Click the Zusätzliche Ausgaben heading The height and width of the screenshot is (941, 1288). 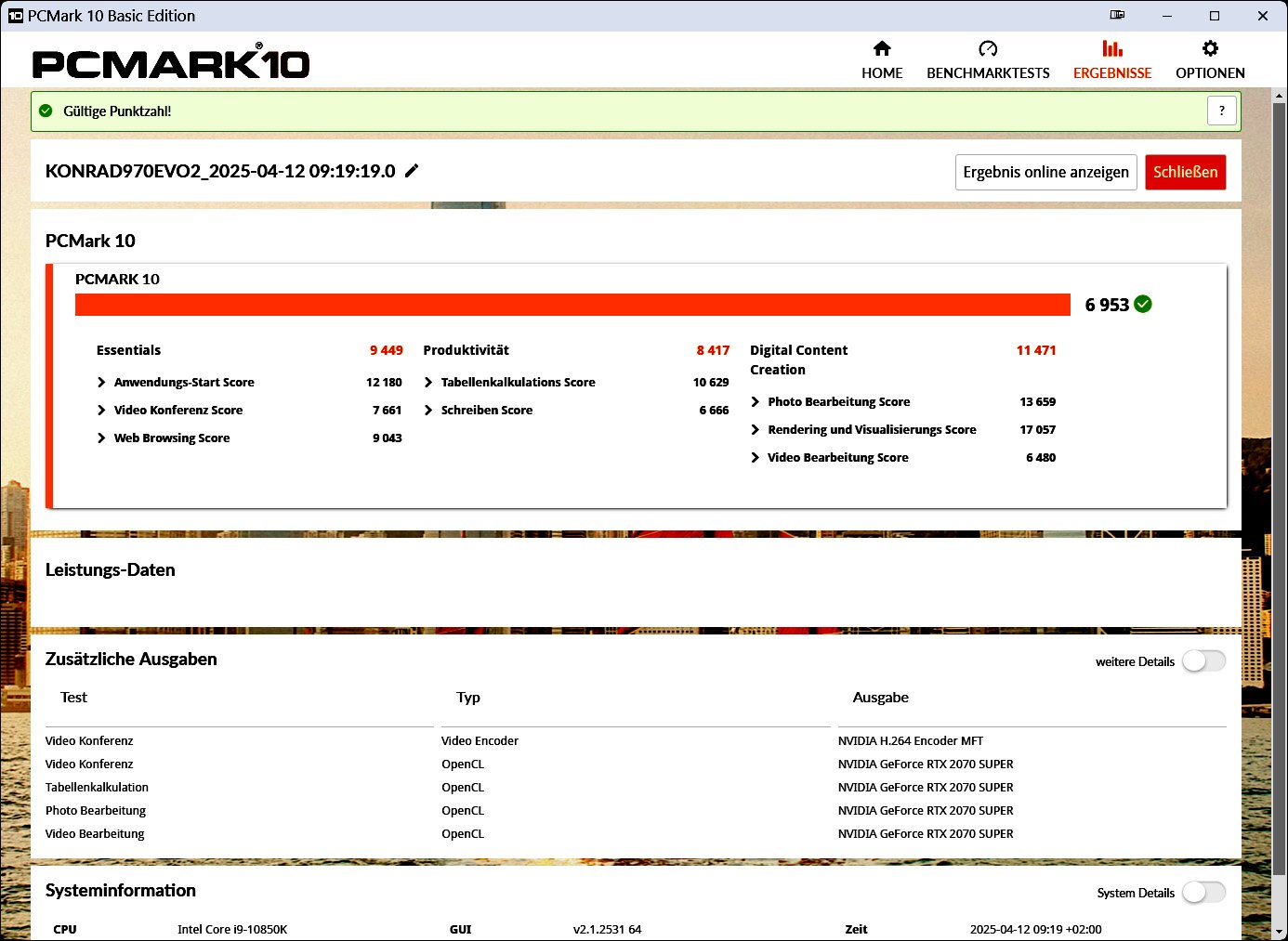tap(131, 659)
